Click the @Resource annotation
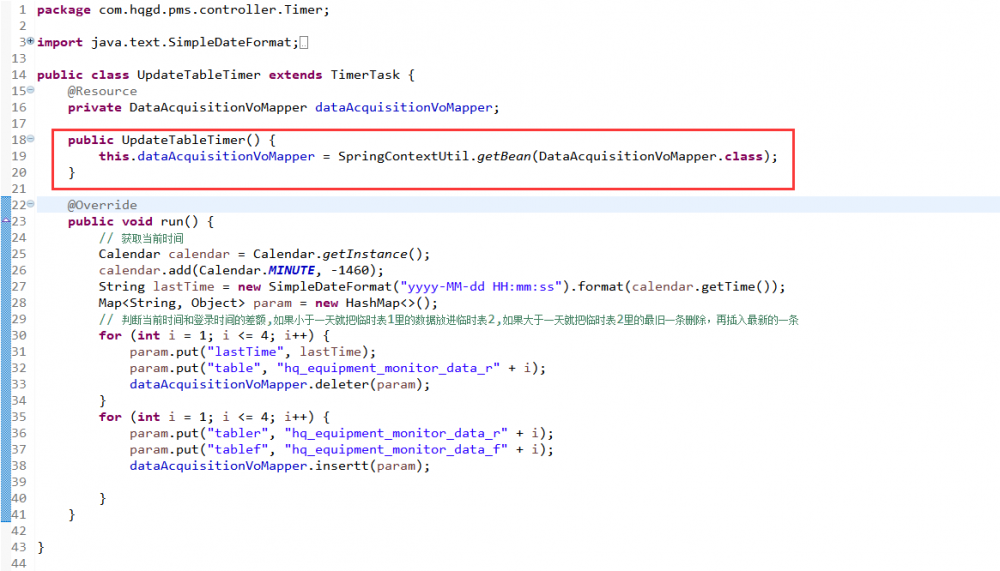 102,91
